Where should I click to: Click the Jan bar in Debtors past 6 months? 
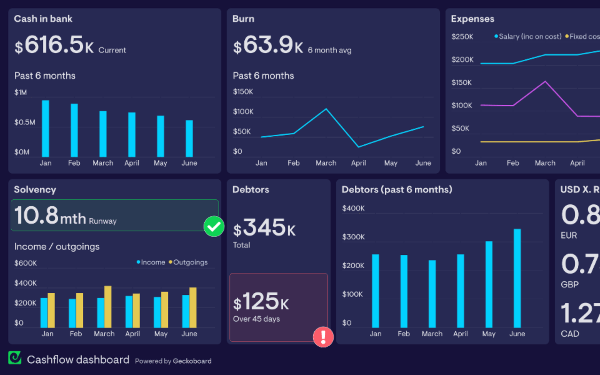click(376, 291)
